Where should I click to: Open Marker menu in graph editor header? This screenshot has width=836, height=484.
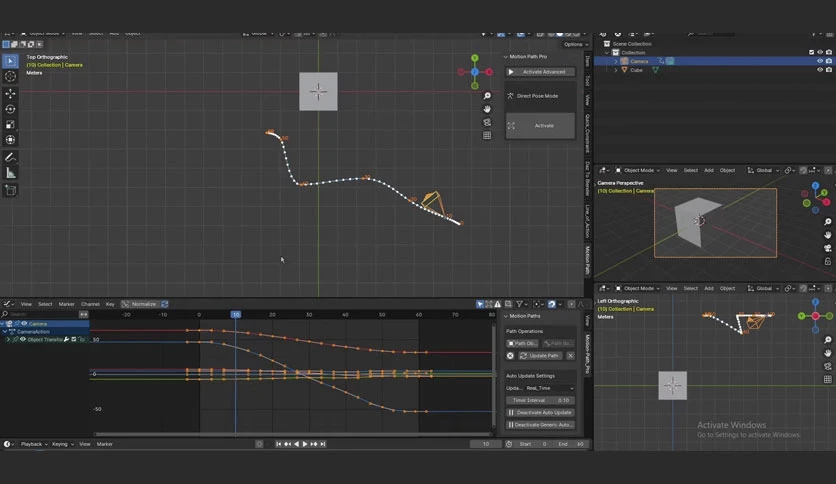coord(67,304)
